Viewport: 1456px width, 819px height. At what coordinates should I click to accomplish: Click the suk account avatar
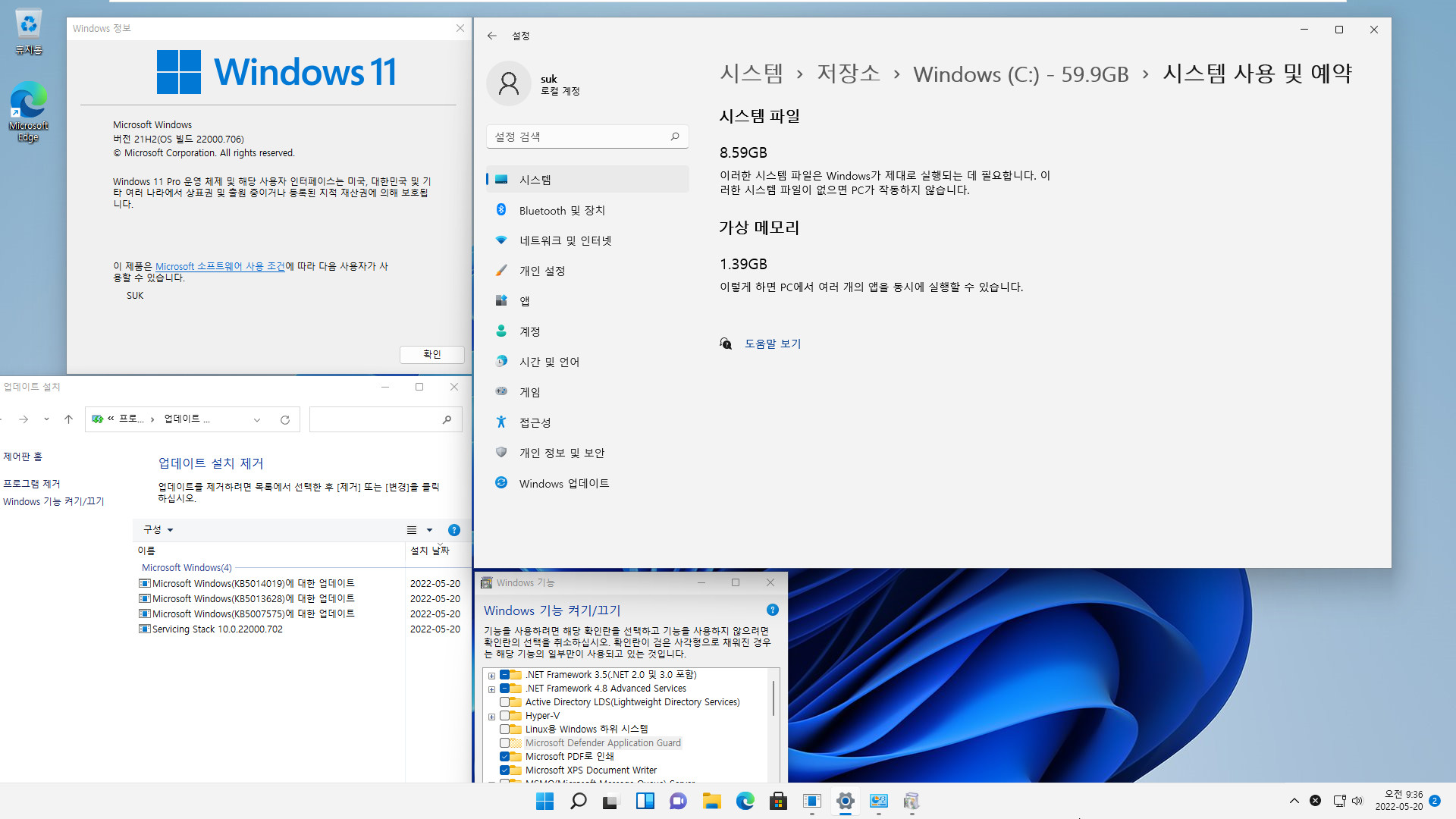pos(509,83)
